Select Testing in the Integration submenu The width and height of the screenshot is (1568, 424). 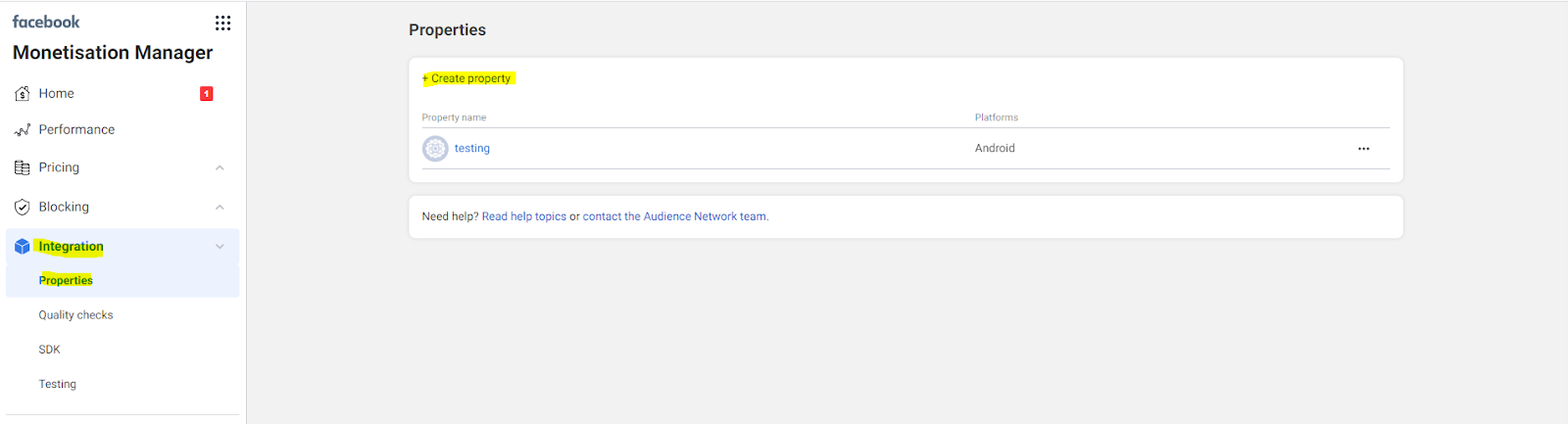[x=57, y=385]
